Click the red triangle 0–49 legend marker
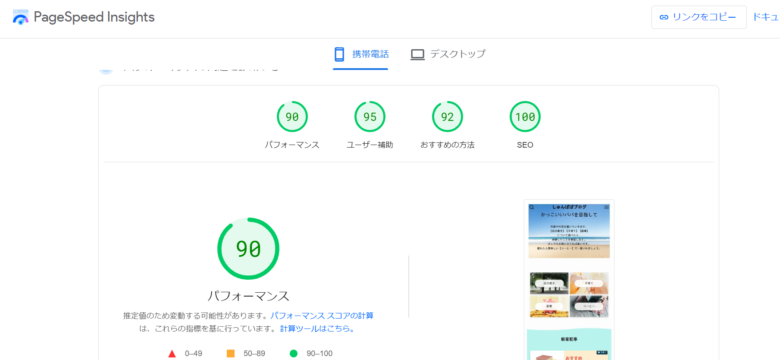Viewport: 780px width, 360px height. click(172, 354)
